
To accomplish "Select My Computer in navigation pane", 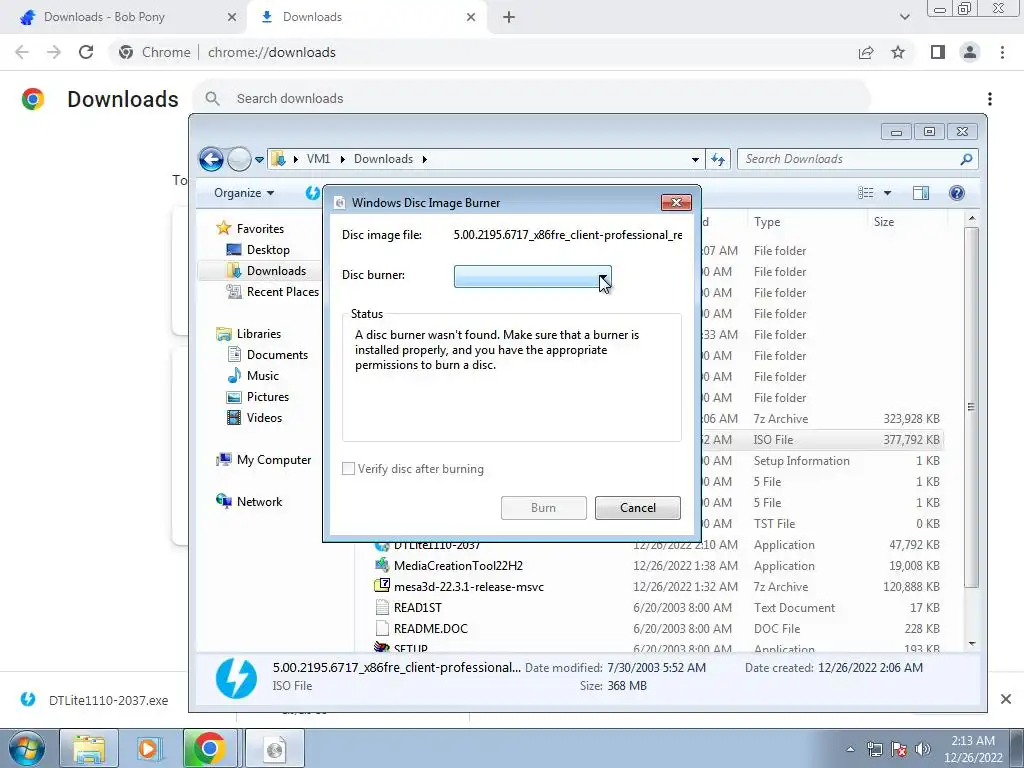I will (x=264, y=460).
